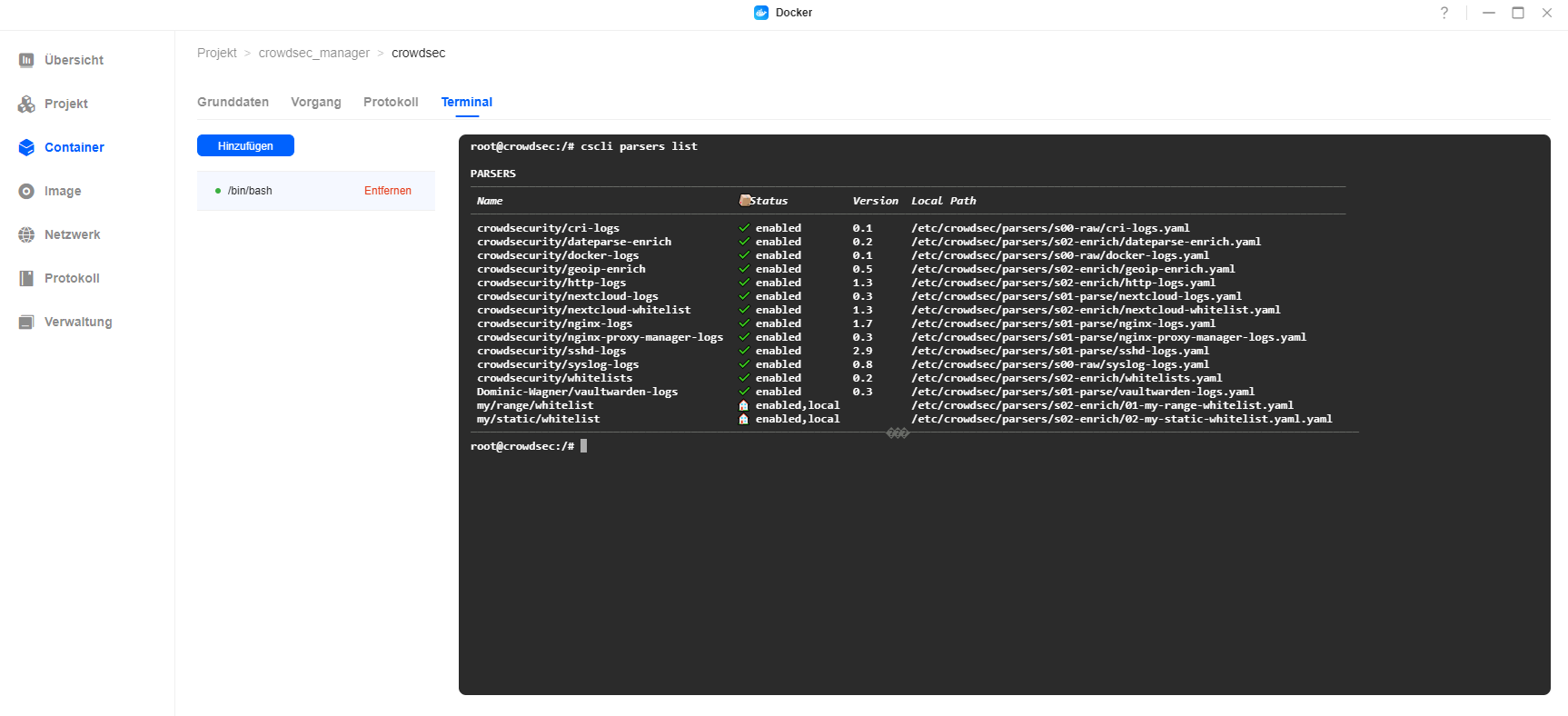The width and height of the screenshot is (1568, 716).
Task: Click the syslog-logs.yaml path
Action: 1060,364
